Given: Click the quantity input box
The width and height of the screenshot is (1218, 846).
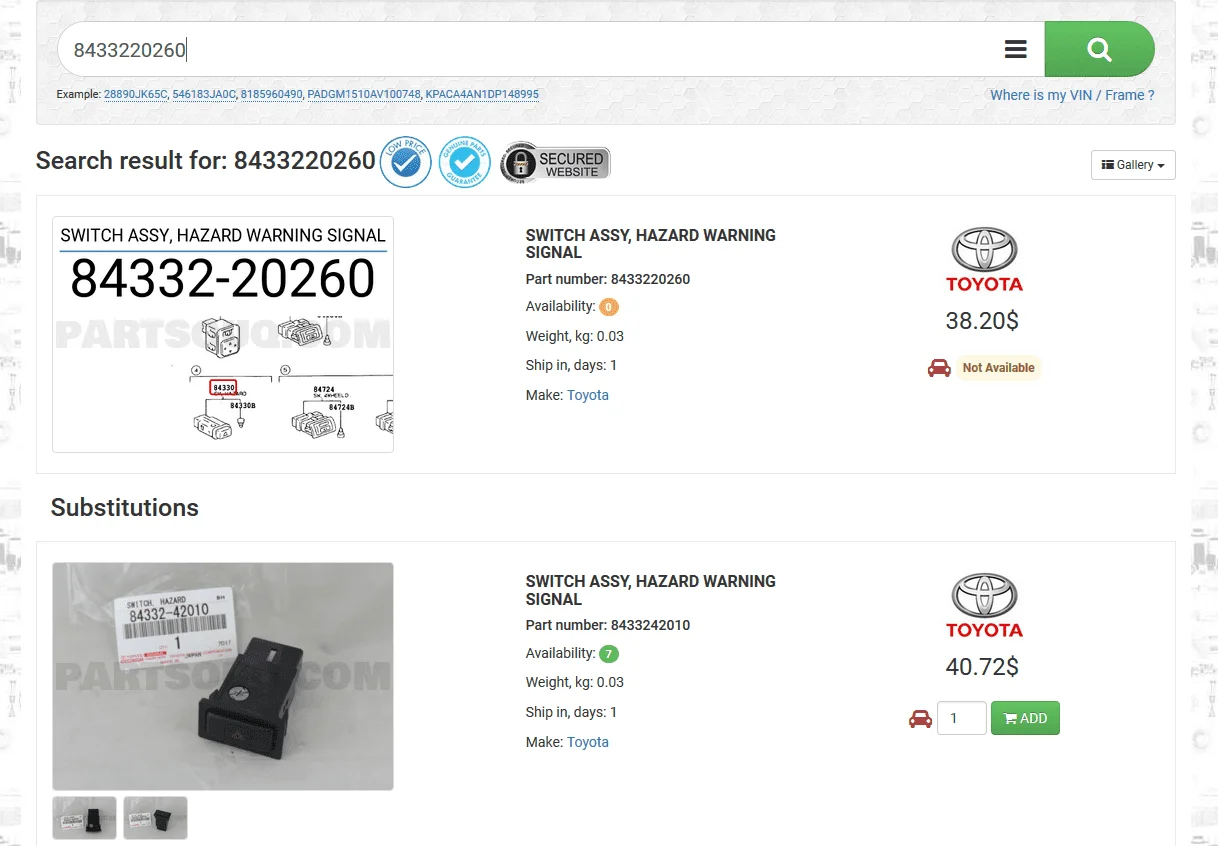Looking at the screenshot, I should (x=961, y=718).
